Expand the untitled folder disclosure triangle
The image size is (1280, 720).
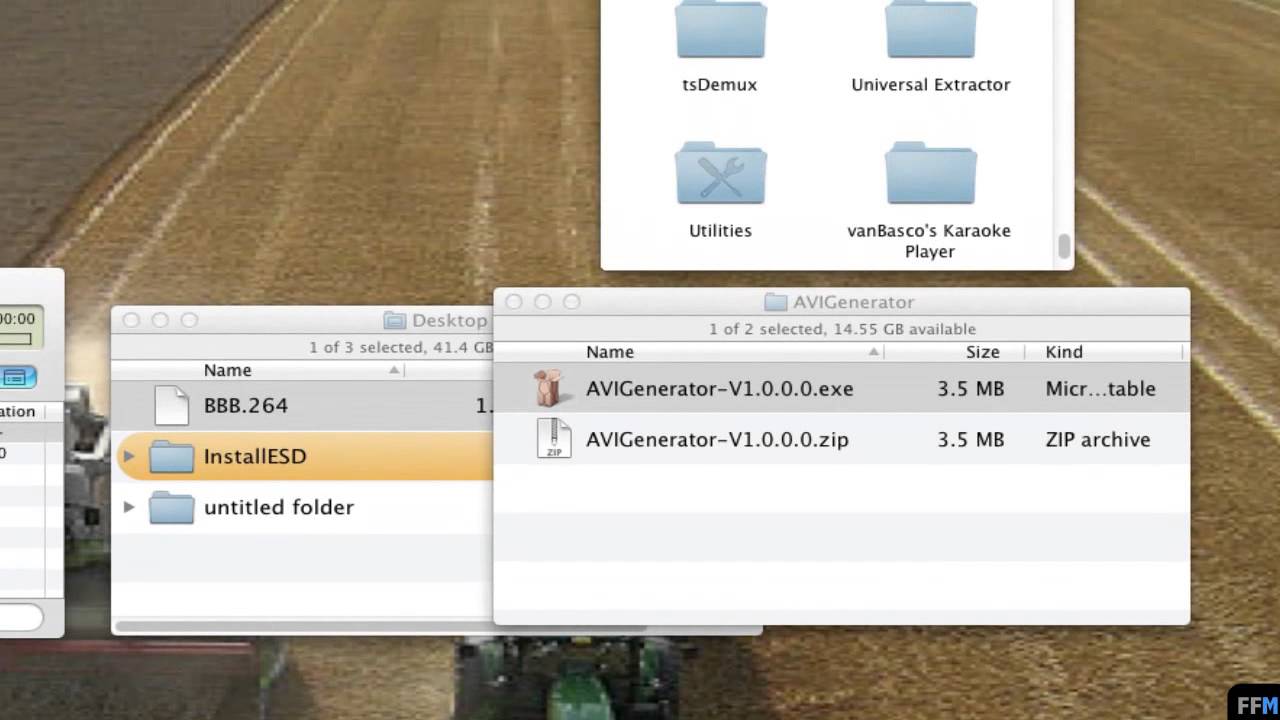pos(128,507)
